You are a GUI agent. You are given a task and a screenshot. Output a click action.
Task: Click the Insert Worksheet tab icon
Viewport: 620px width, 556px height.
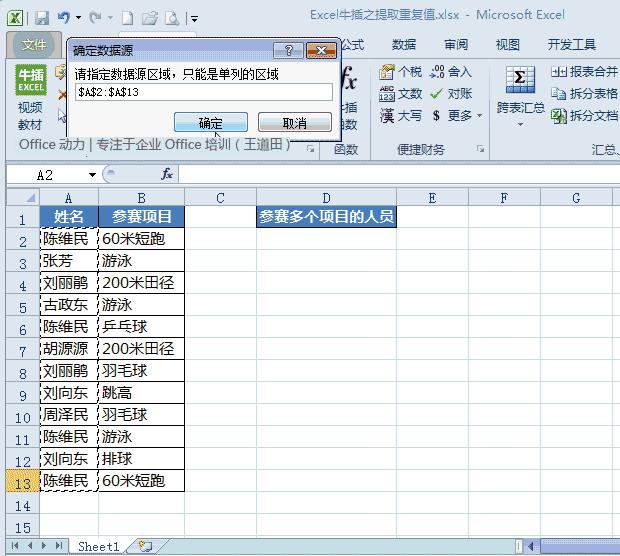tap(146, 546)
